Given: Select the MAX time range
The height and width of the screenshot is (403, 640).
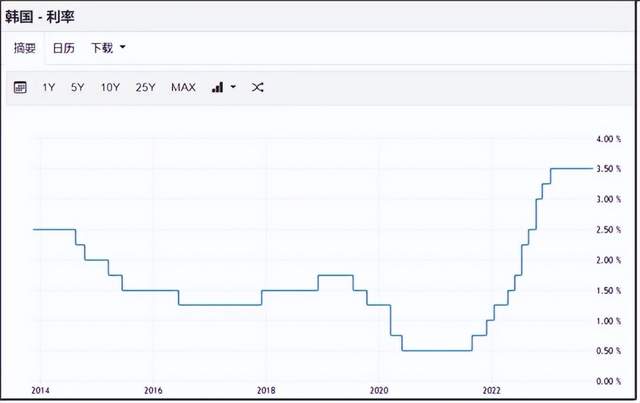Looking at the screenshot, I should [x=183, y=87].
